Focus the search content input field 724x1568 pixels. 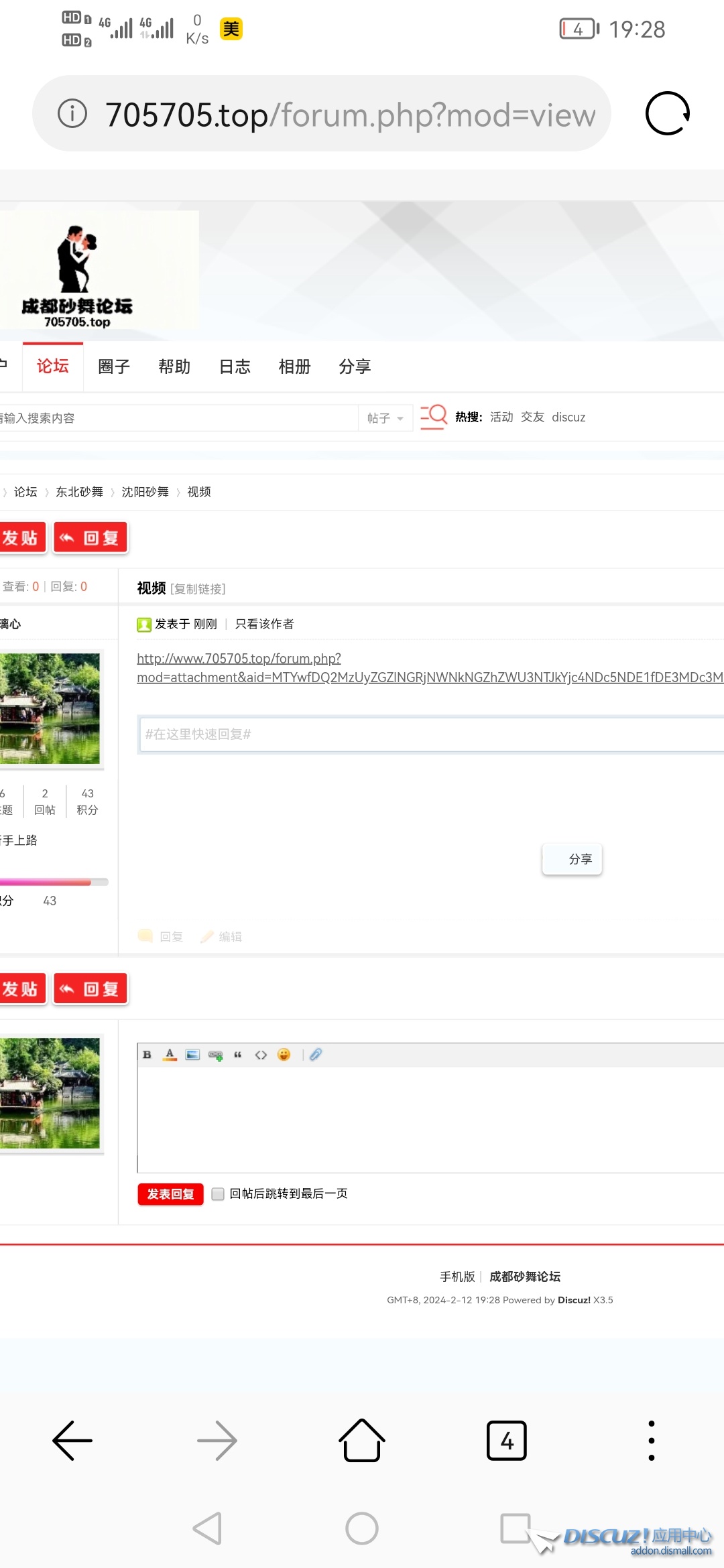pos(179,418)
